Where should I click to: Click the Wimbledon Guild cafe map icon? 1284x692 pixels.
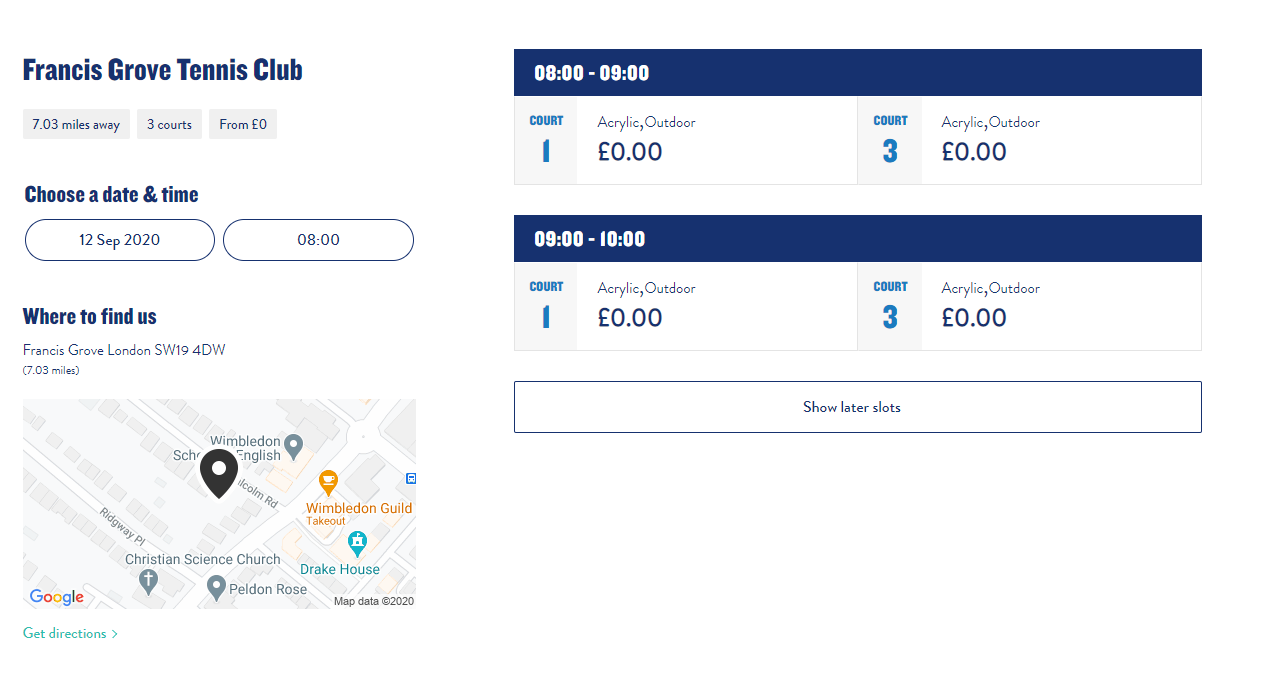pos(328,482)
